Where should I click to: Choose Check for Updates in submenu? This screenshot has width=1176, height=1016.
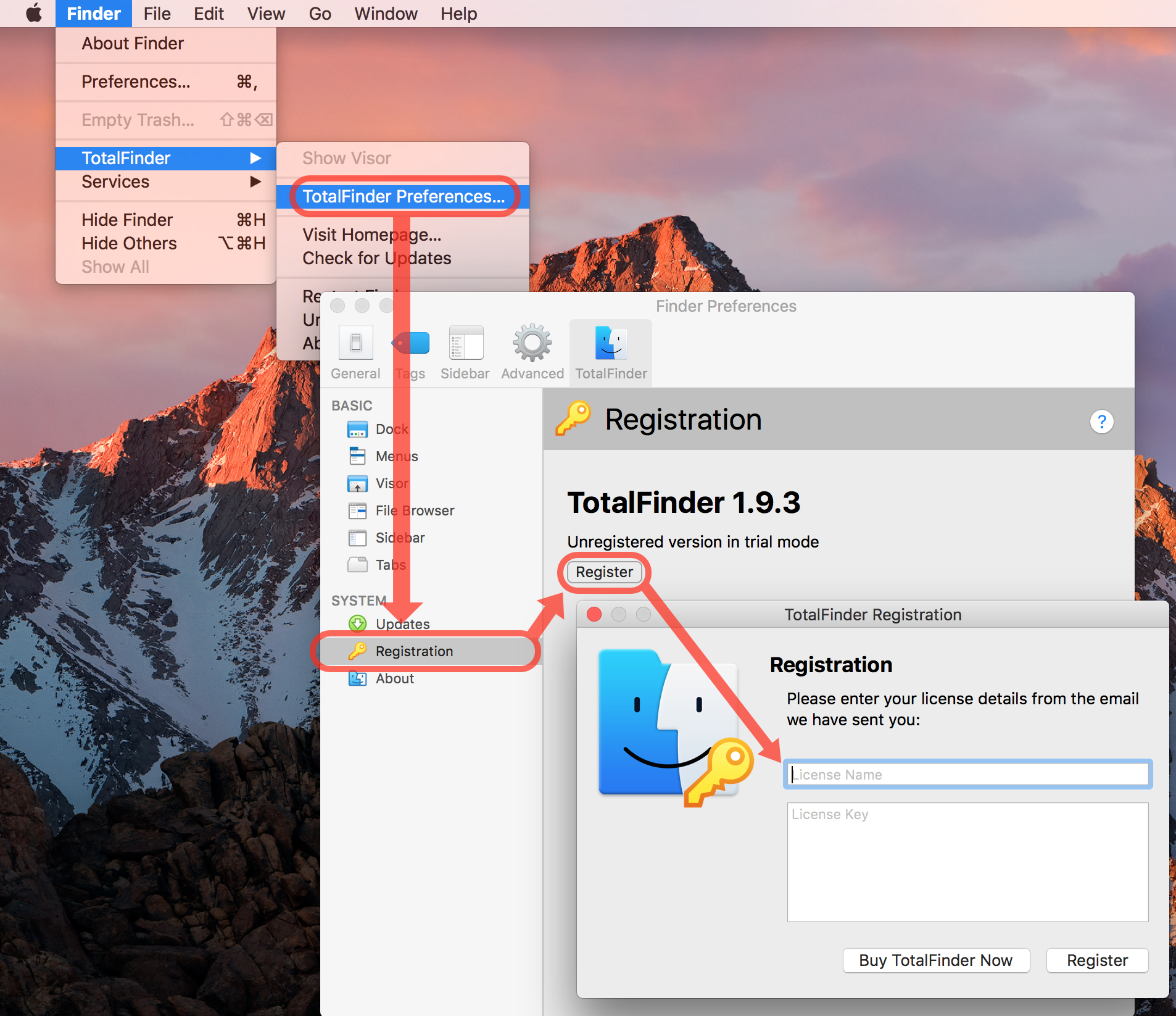point(404,258)
